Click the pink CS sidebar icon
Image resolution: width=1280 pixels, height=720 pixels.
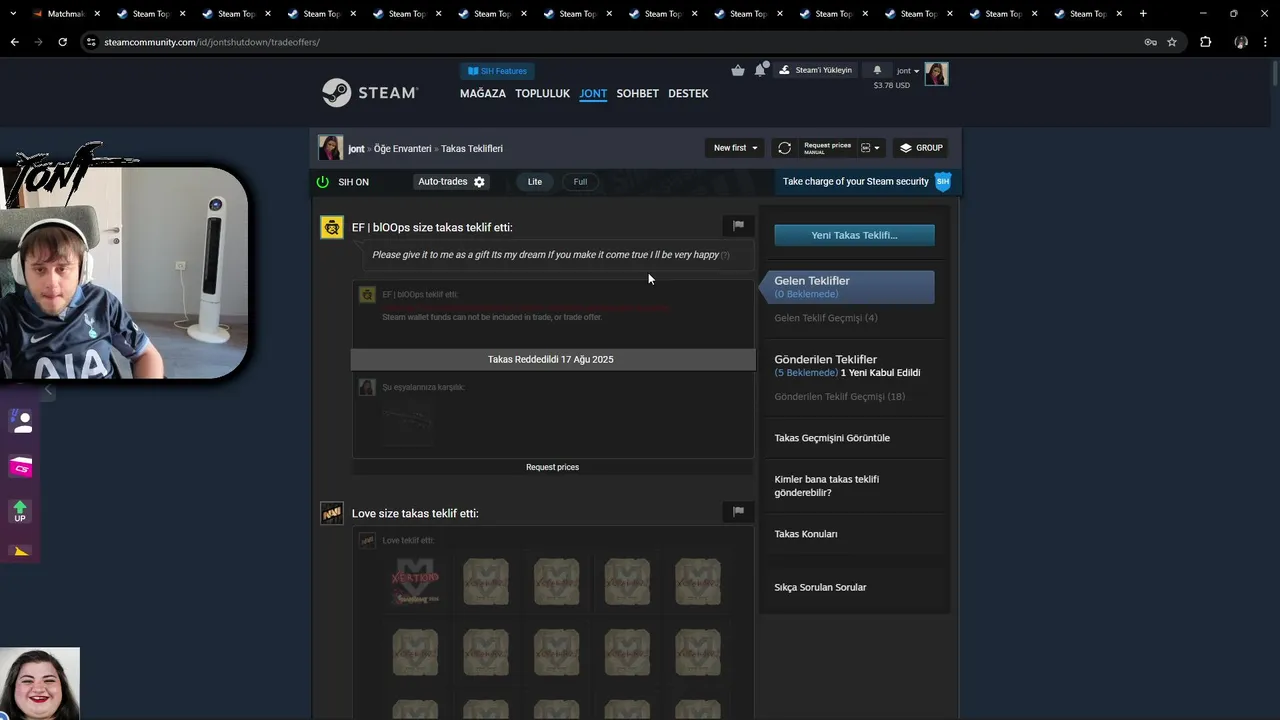(x=20, y=467)
